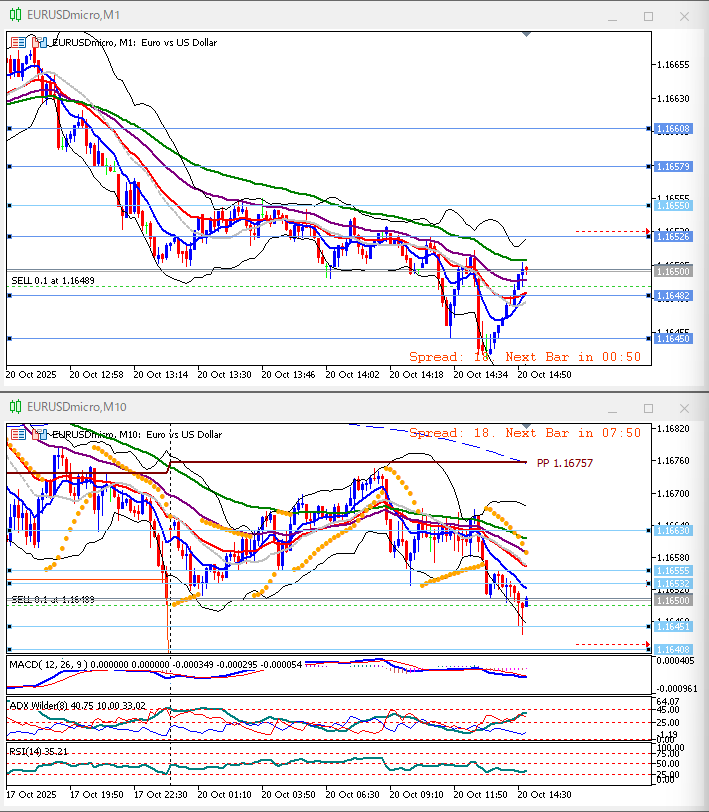Click the 1.16450 horizontal line price label
Viewport: 709px width, 812px height.
coord(671,339)
